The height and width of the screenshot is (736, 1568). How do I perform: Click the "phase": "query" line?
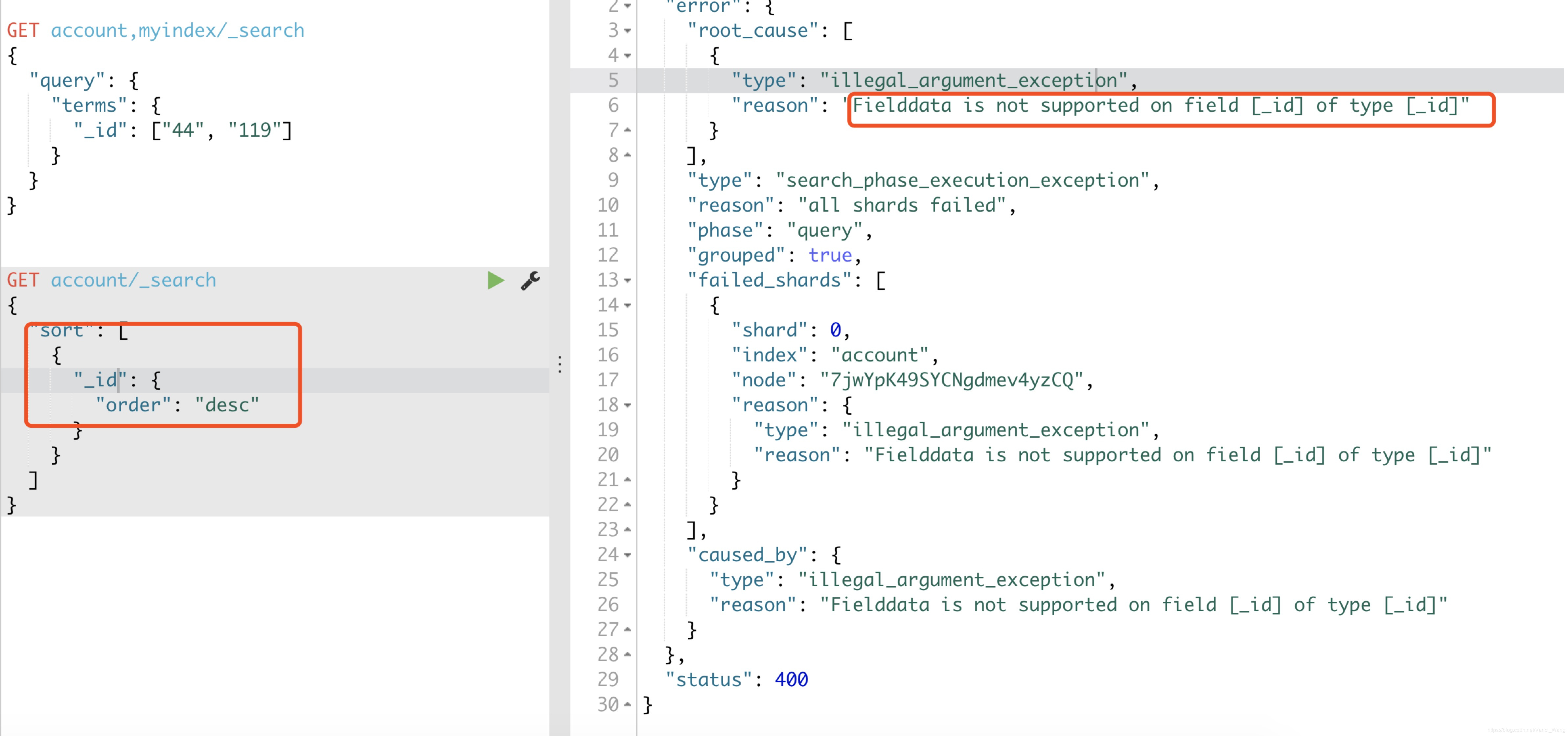point(780,230)
